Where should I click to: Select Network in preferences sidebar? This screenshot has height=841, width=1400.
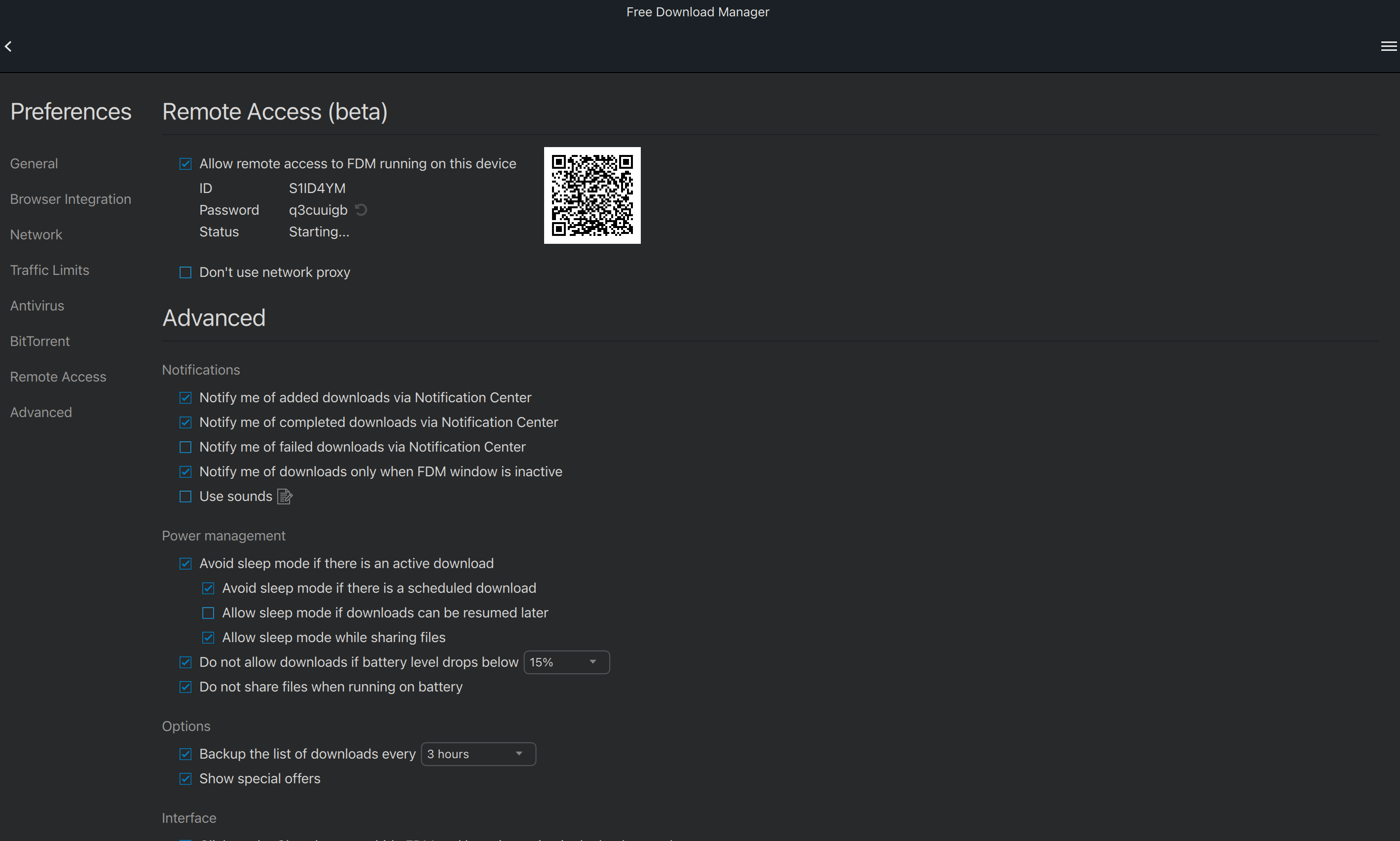36,234
